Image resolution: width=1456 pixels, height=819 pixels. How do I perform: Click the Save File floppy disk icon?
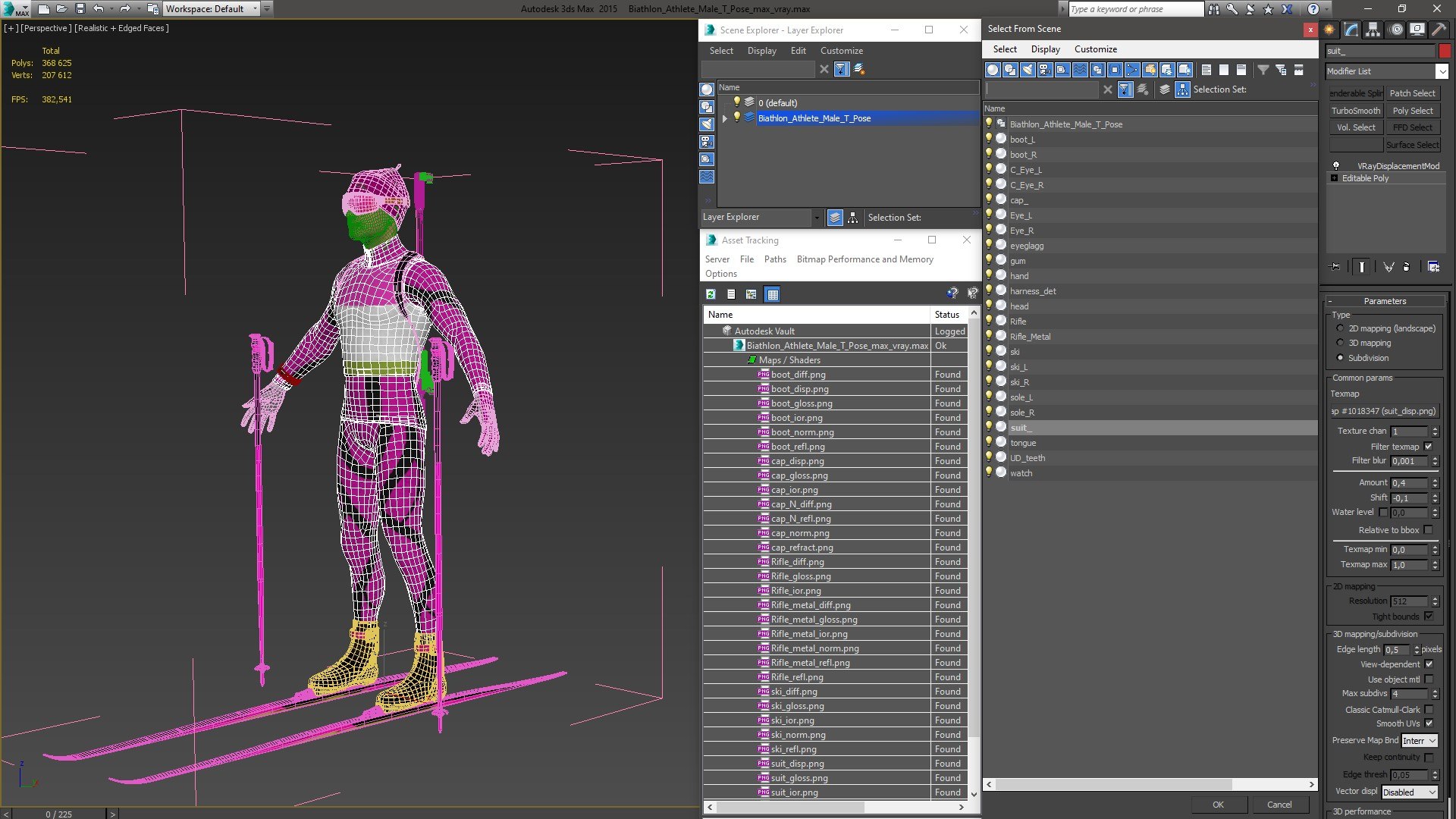80,9
